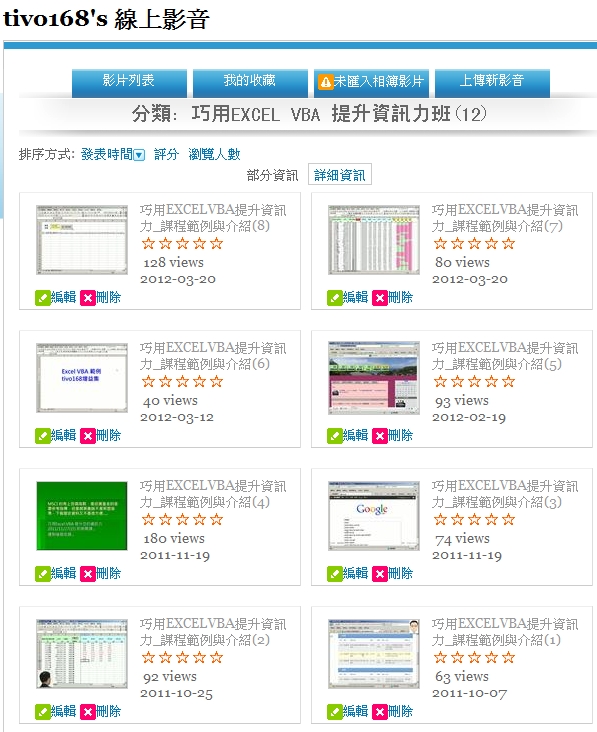Open video title 課程範例與介紹(6)
This screenshot has width=597, height=732.
tap(213, 356)
